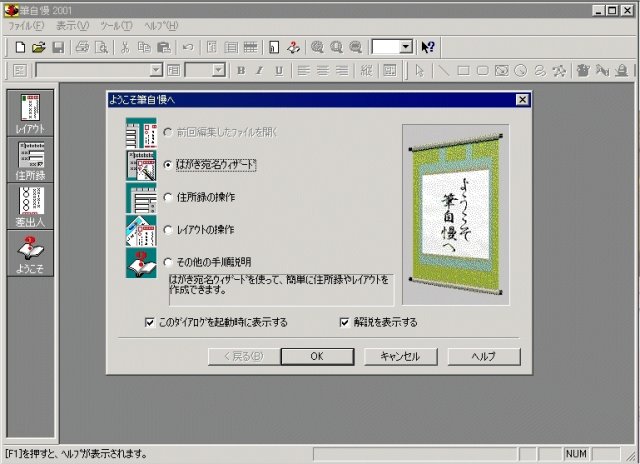Viewport: 640px width, 464px height.
Task: Save the file with the floppy disk icon
Action: [58, 47]
